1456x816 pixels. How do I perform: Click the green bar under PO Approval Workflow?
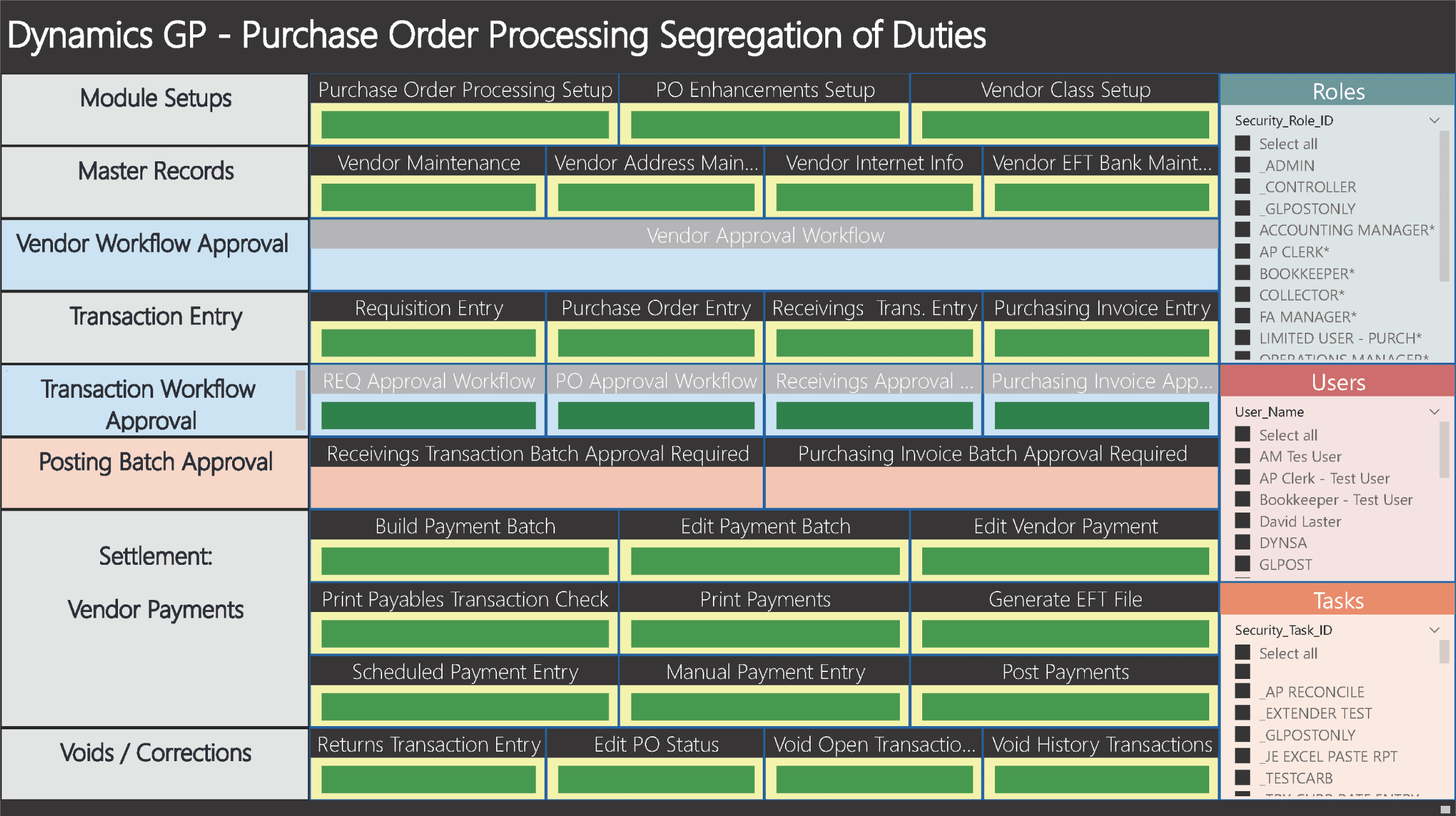[x=656, y=416]
